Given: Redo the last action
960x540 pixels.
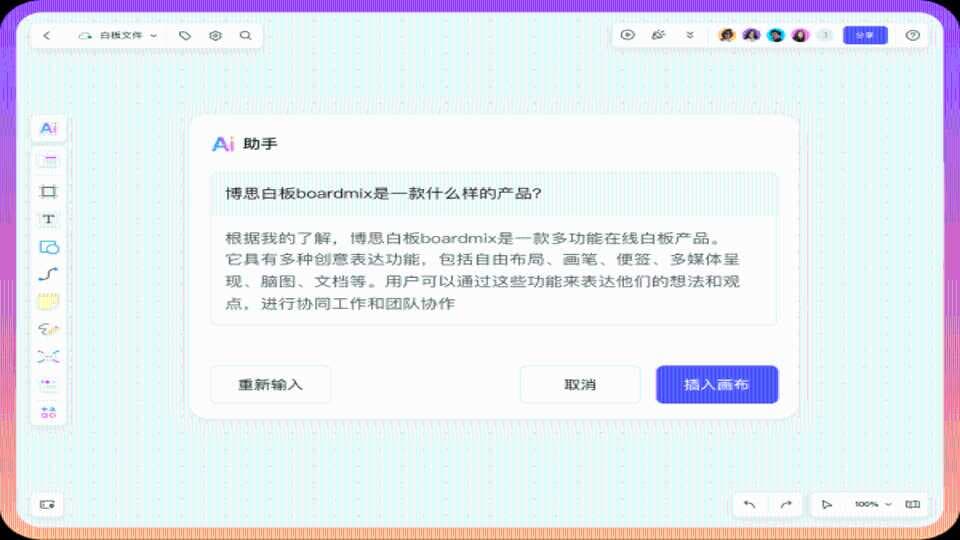Looking at the screenshot, I should [786, 504].
